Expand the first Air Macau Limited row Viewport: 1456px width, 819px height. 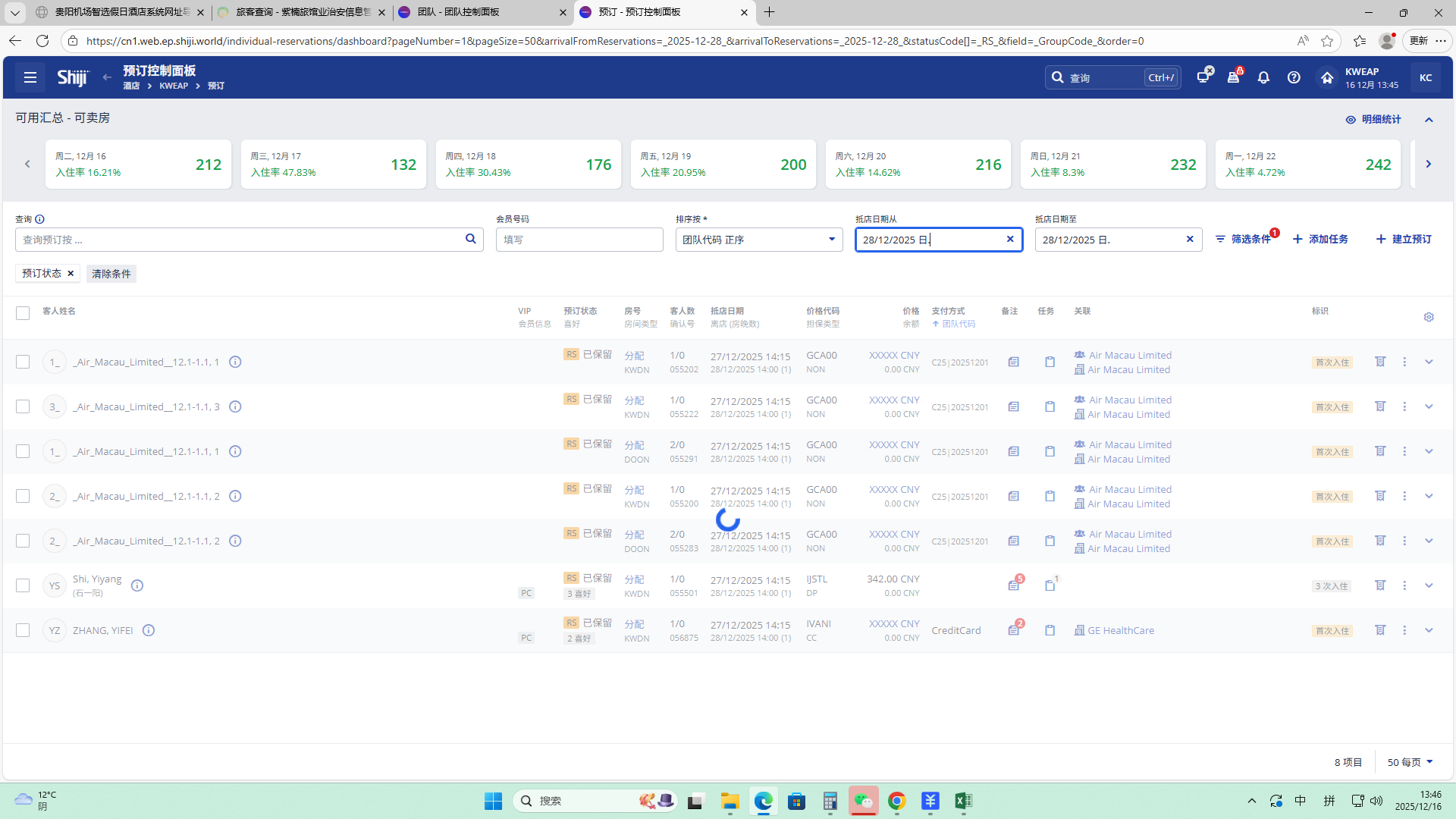1429,362
